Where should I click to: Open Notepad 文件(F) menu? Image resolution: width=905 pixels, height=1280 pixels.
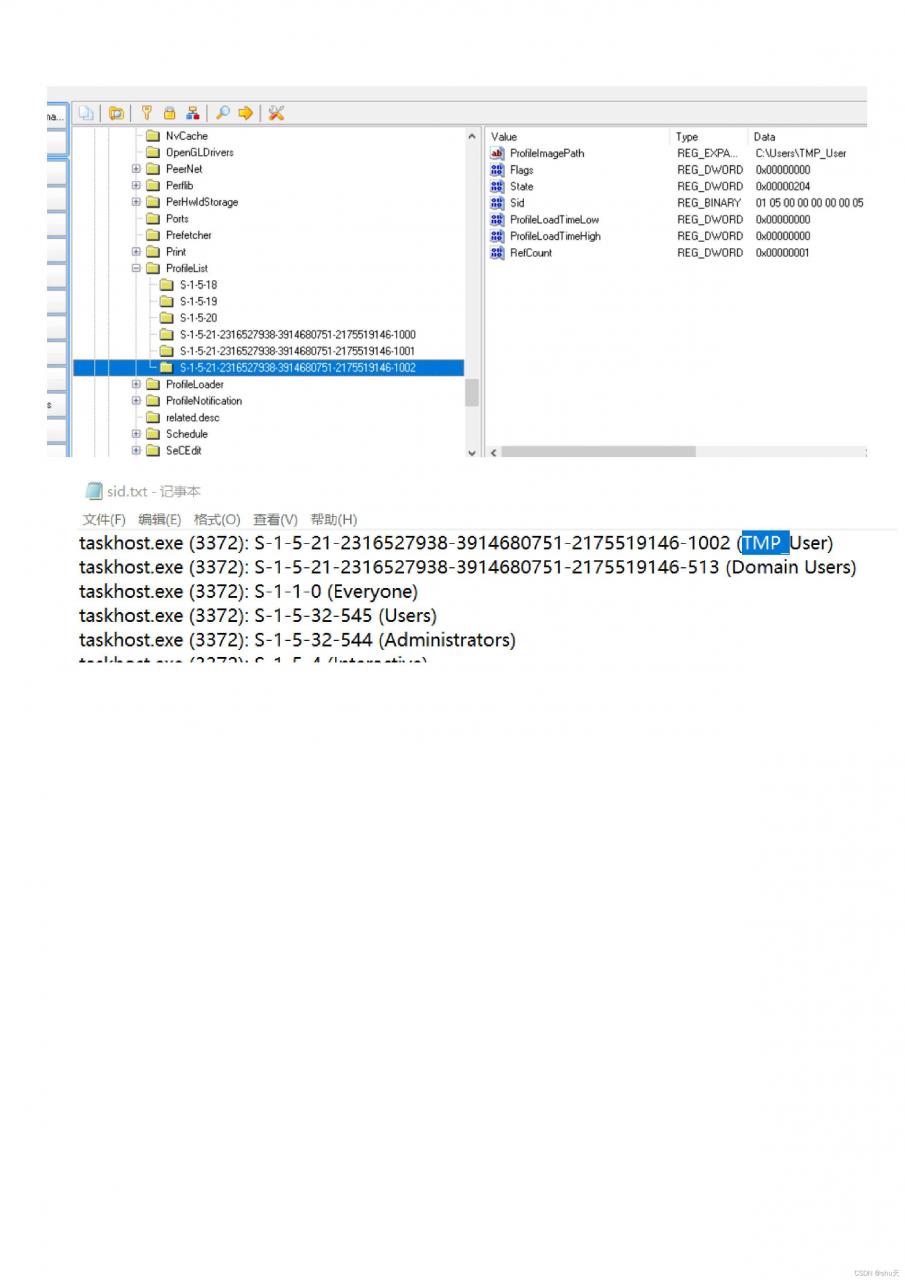pos(104,519)
